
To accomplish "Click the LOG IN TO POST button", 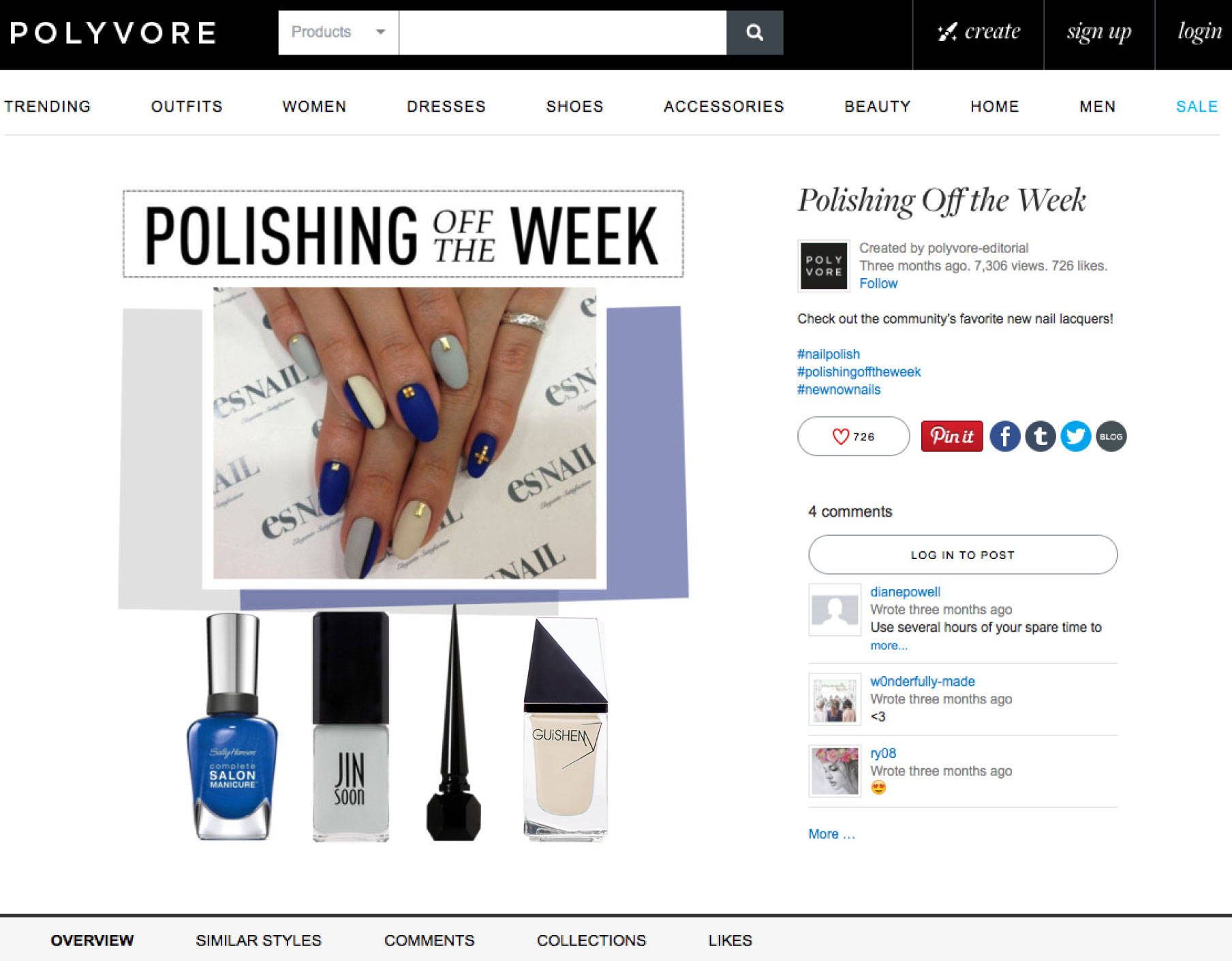I will pyautogui.click(x=962, y=554).
